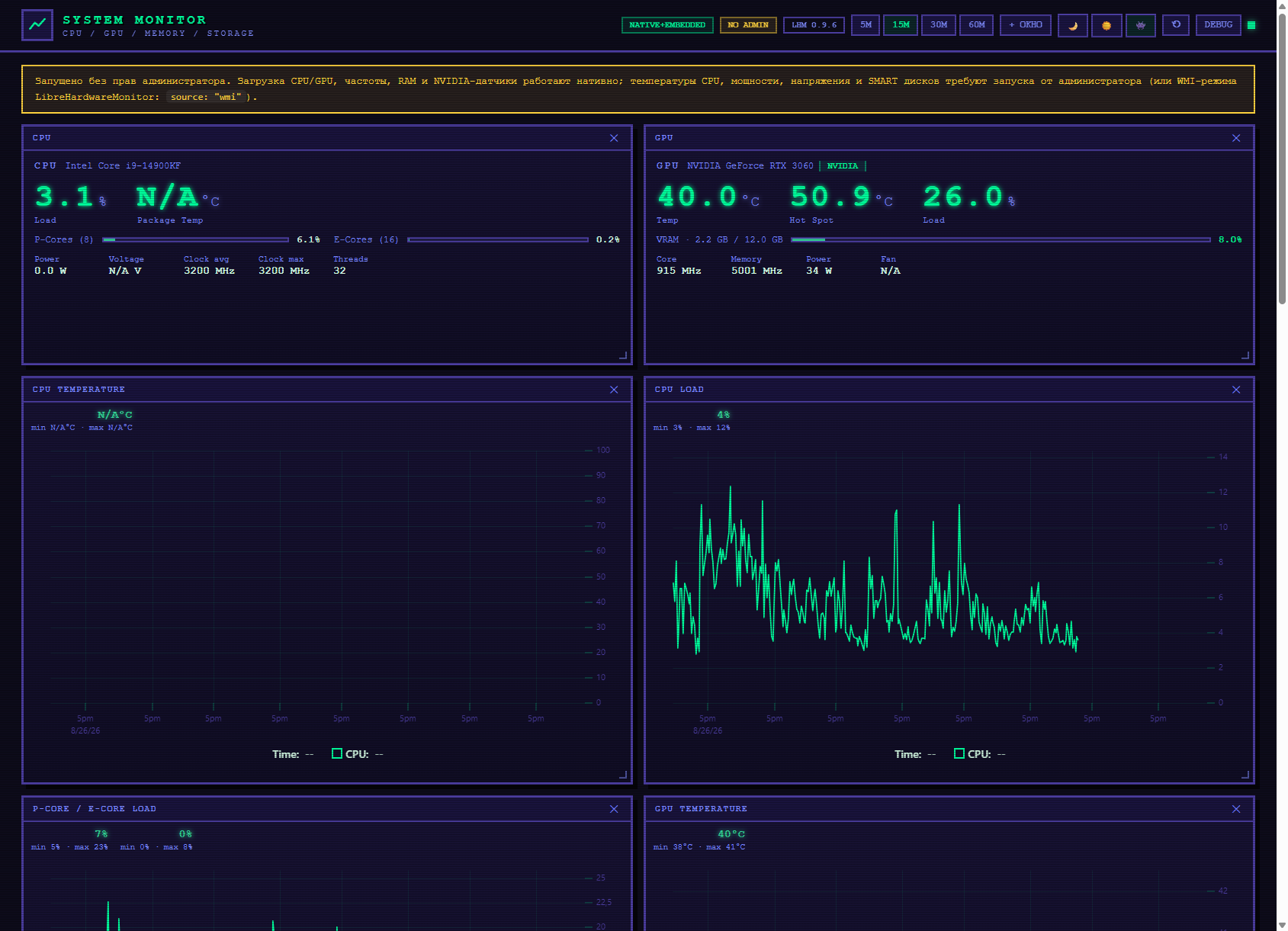The width and height of the screenshot is (1288, 931).
Task: Switch to the moon dark theme
Action: (1072, 25)
